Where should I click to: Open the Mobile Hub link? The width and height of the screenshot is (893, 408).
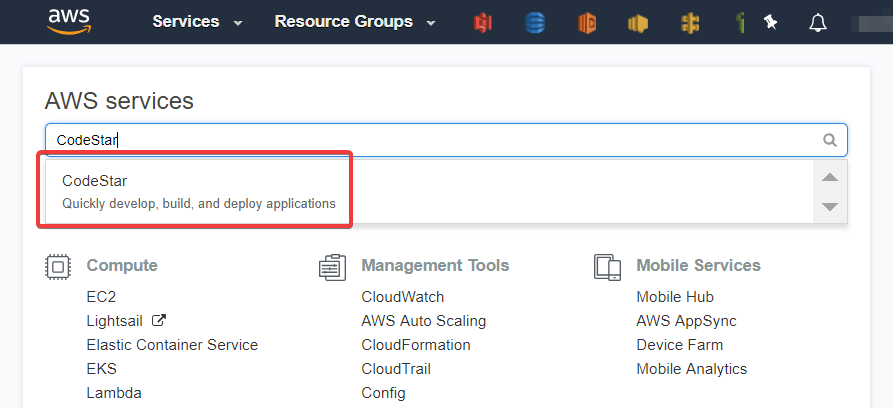point(675,297)
